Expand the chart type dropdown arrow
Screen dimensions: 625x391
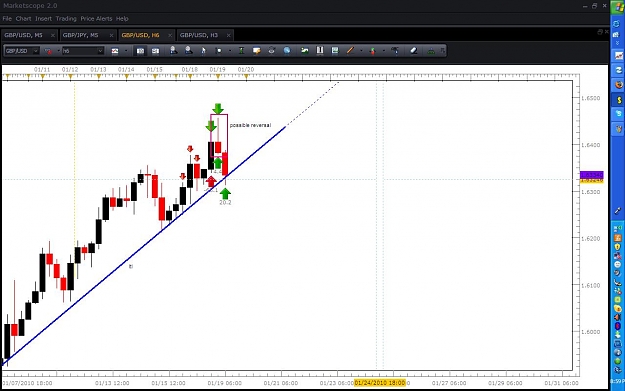[126, 51]
